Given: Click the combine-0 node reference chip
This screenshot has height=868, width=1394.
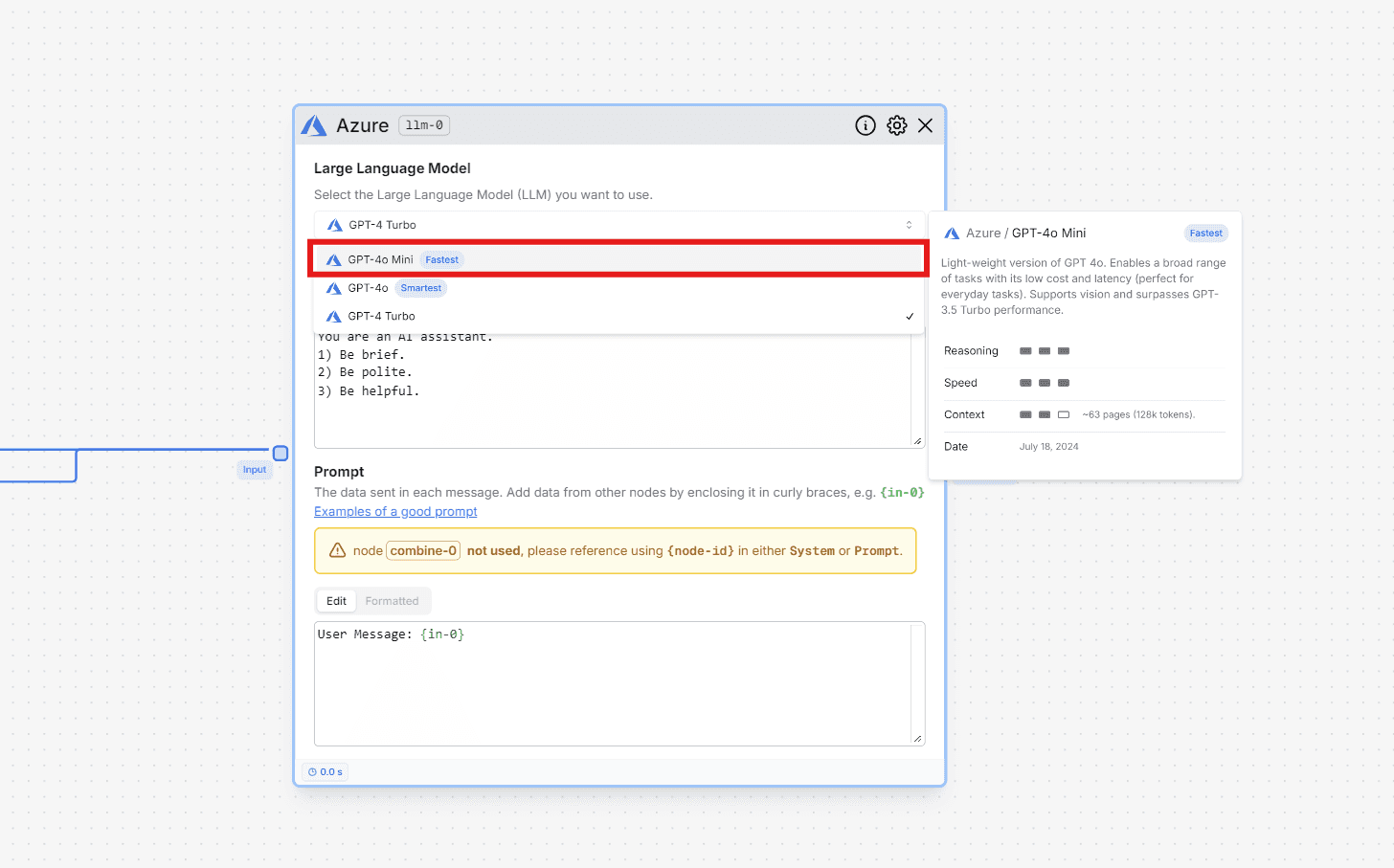Looking at the screenshot, I should tap(424, 550).
